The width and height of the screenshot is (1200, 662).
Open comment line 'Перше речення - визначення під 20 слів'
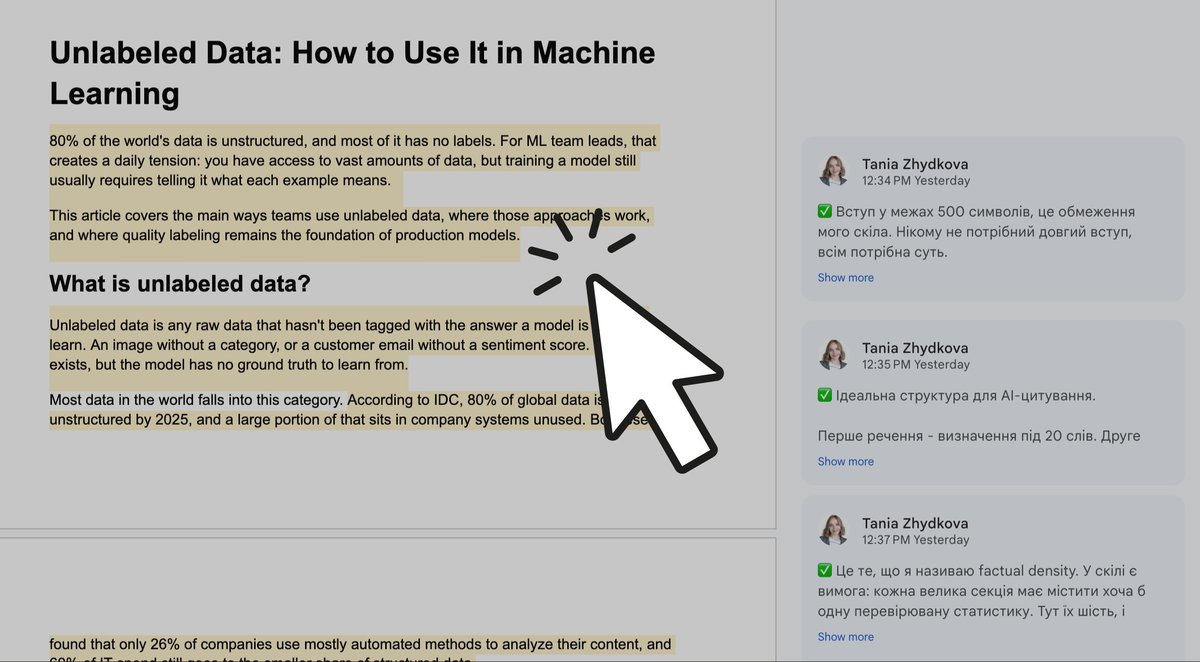[979, 436]
